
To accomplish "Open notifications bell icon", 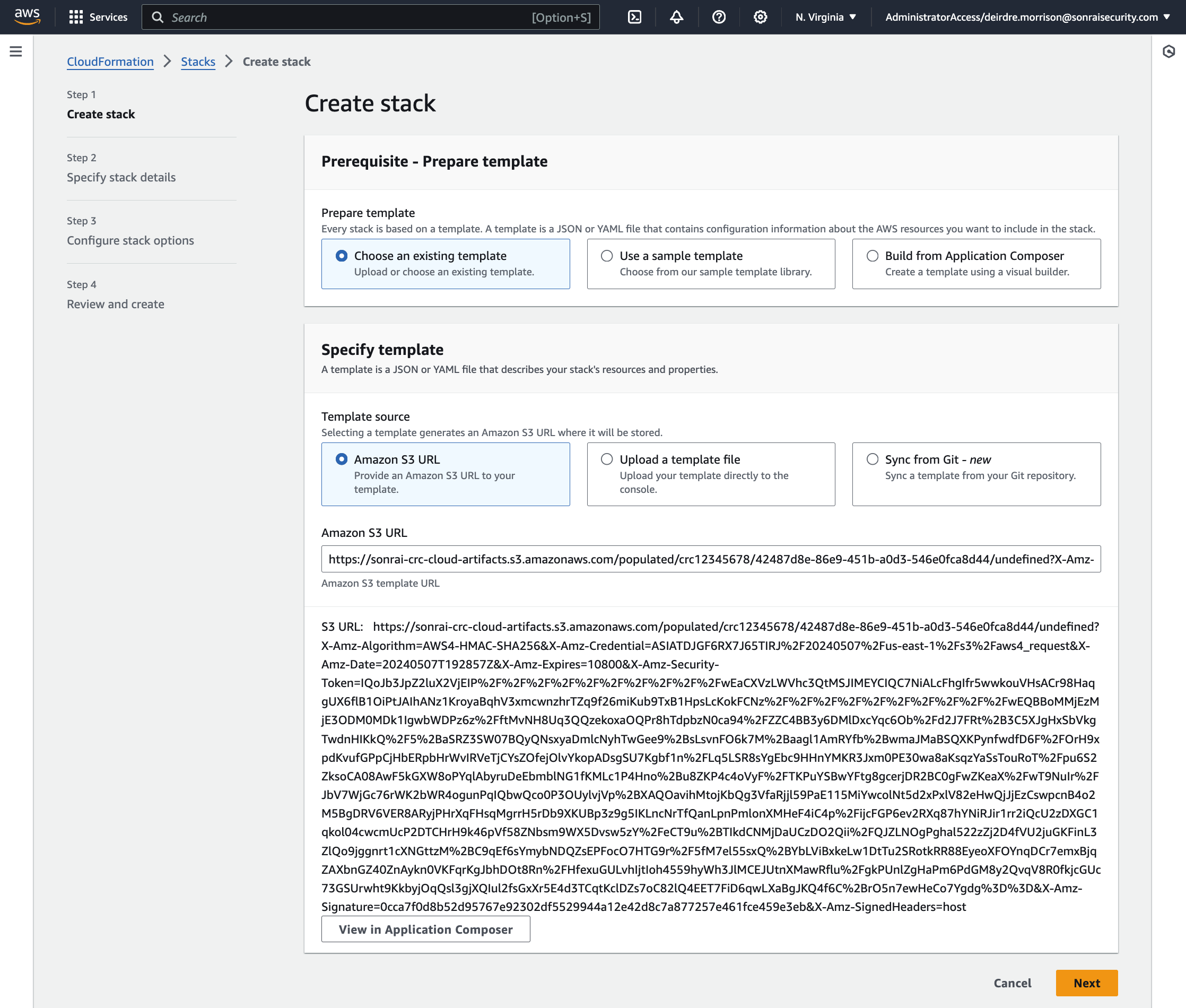I will pyautogui.click(x=676, y=17).
